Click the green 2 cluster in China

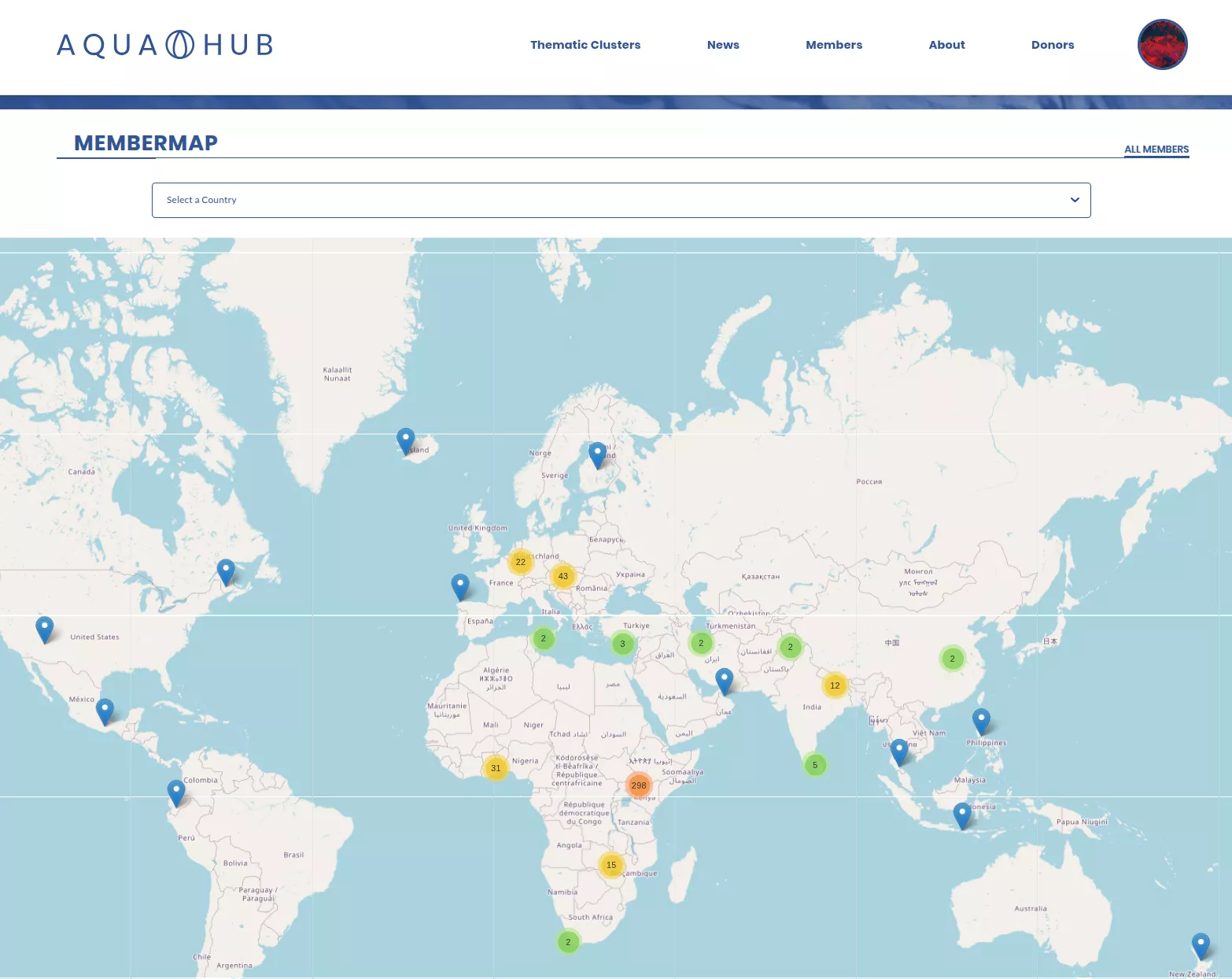point(952,657)
